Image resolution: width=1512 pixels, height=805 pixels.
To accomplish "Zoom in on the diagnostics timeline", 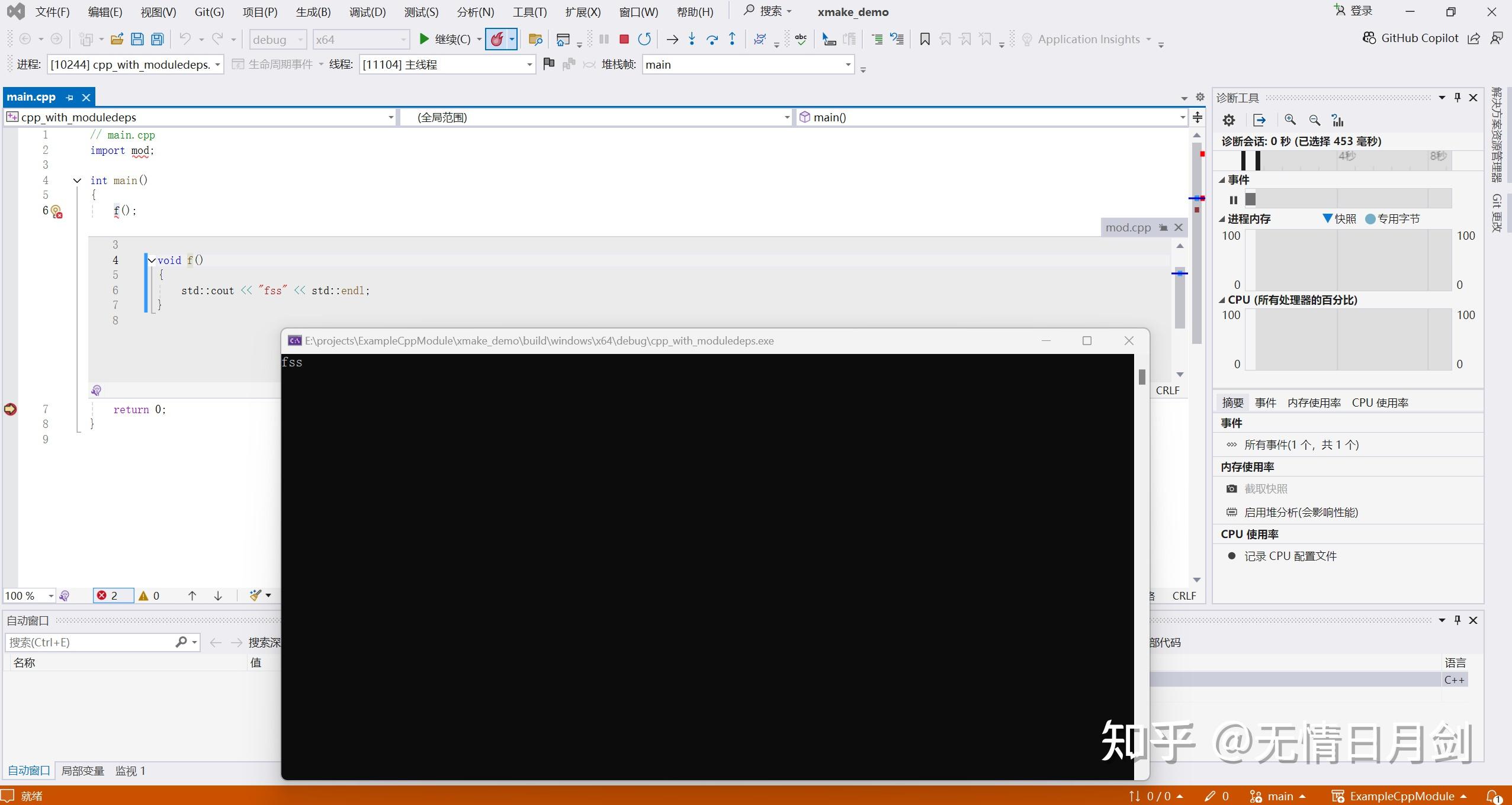I will [1291, 120].
